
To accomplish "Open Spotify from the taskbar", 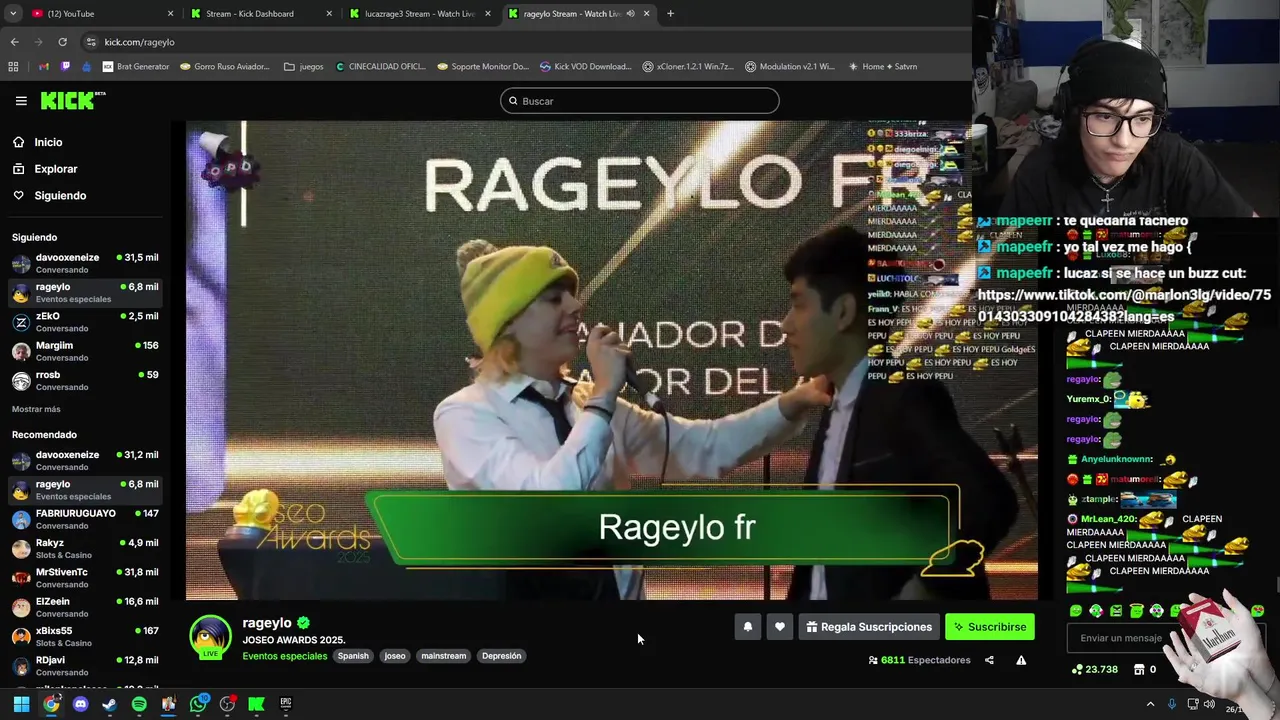I will [139, 704].
